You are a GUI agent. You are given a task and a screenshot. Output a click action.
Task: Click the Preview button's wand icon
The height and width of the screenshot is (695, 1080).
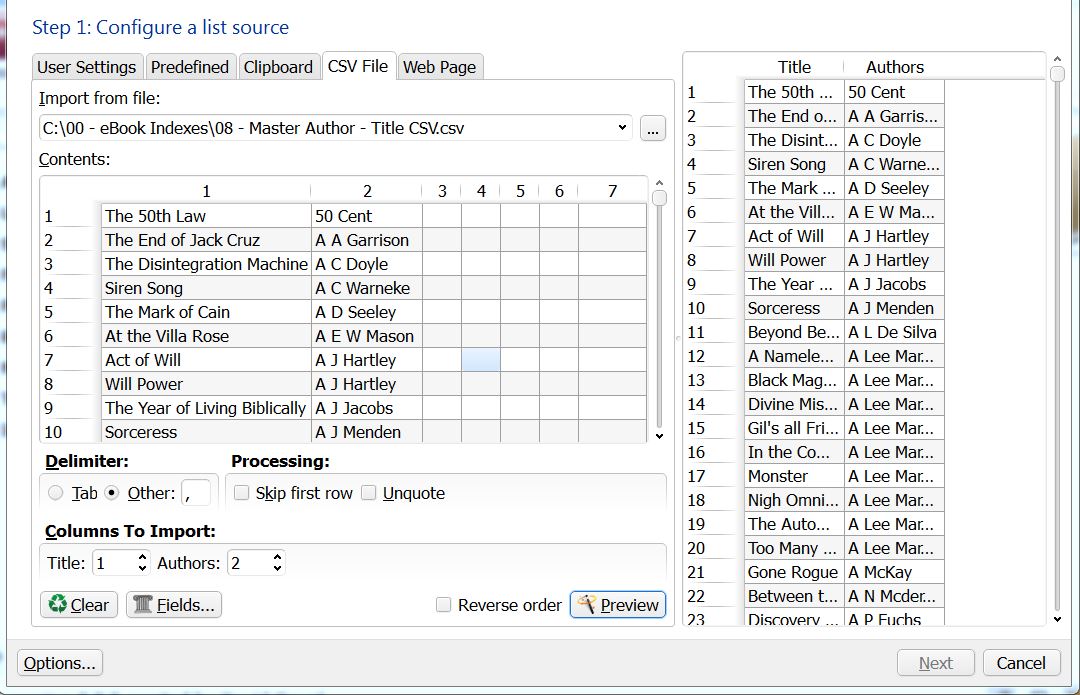pyautogui.click(x=587, y=604)
